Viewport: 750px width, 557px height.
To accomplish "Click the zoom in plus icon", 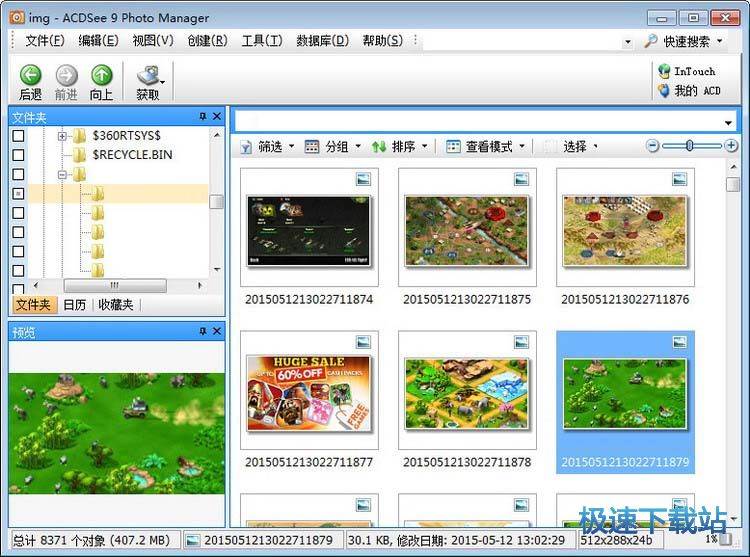I will [731, 146].
